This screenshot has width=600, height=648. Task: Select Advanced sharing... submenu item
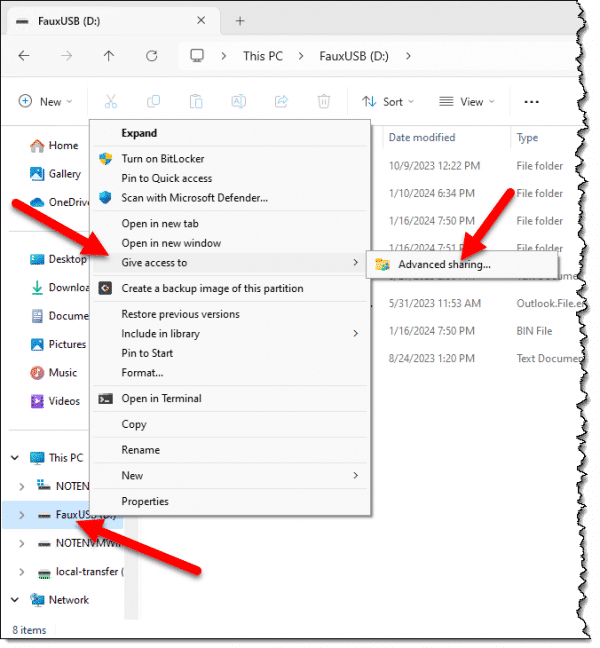444,265
